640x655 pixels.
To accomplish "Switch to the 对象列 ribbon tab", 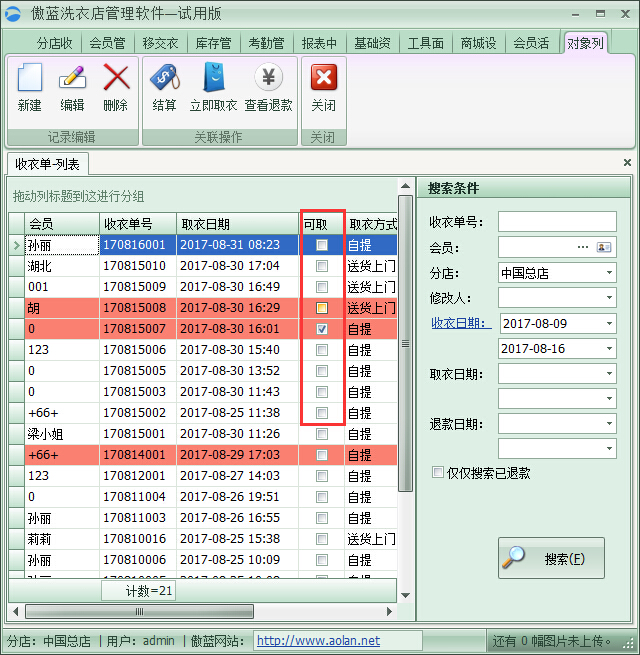I will click(x=585, y=43).
